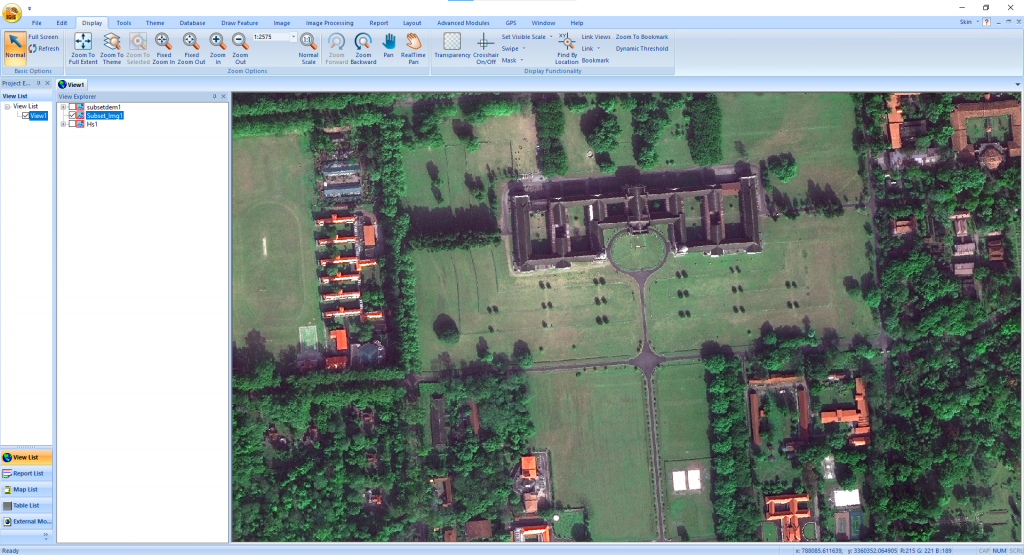Click the Bookmark button
Image resolution: width=1024 pixels, height=555 pixels.
tap(595, 61)
